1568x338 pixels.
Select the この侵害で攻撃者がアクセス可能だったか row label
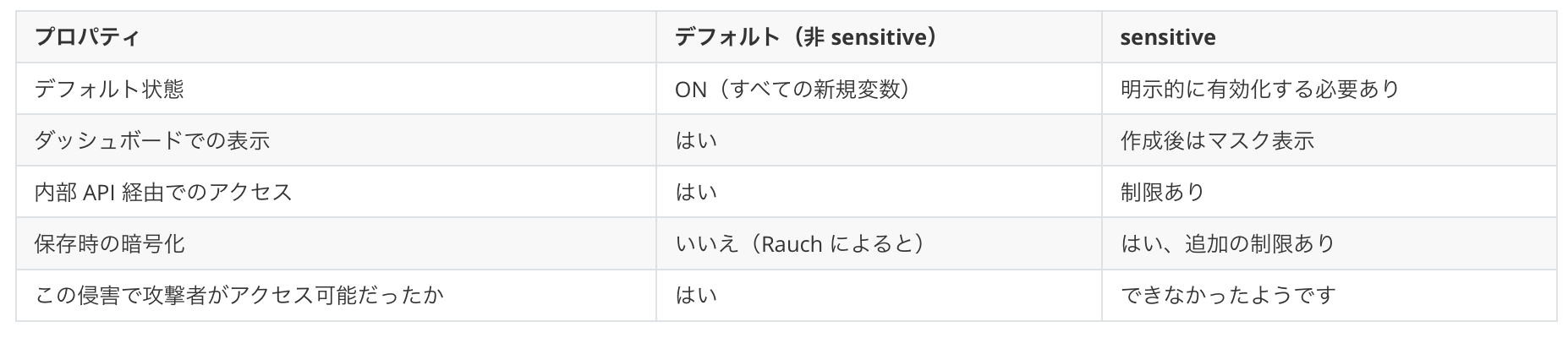[239, 295]
